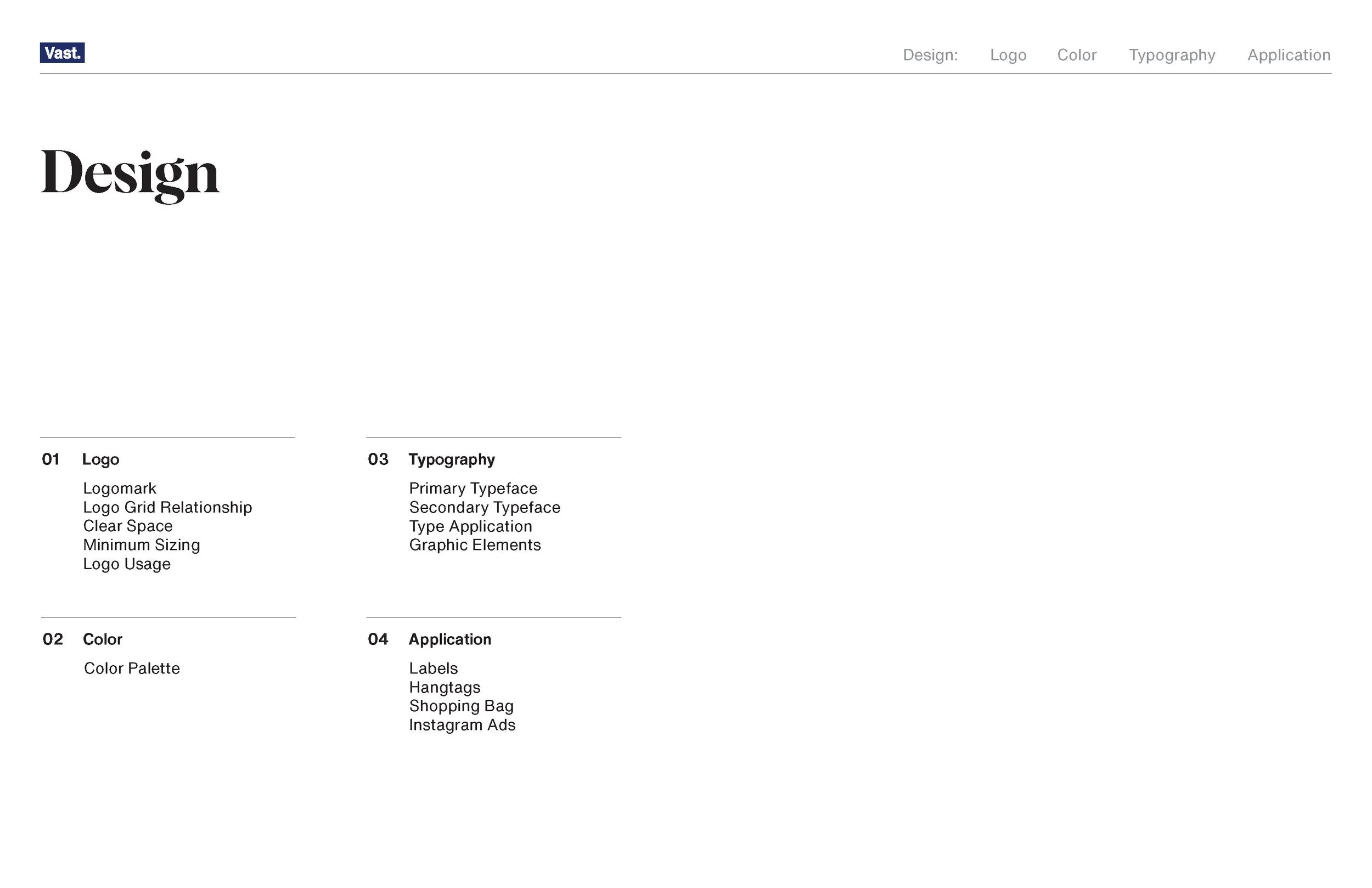Open section 02 Color
Screen dimensions: 1372x888
(103, 639)
